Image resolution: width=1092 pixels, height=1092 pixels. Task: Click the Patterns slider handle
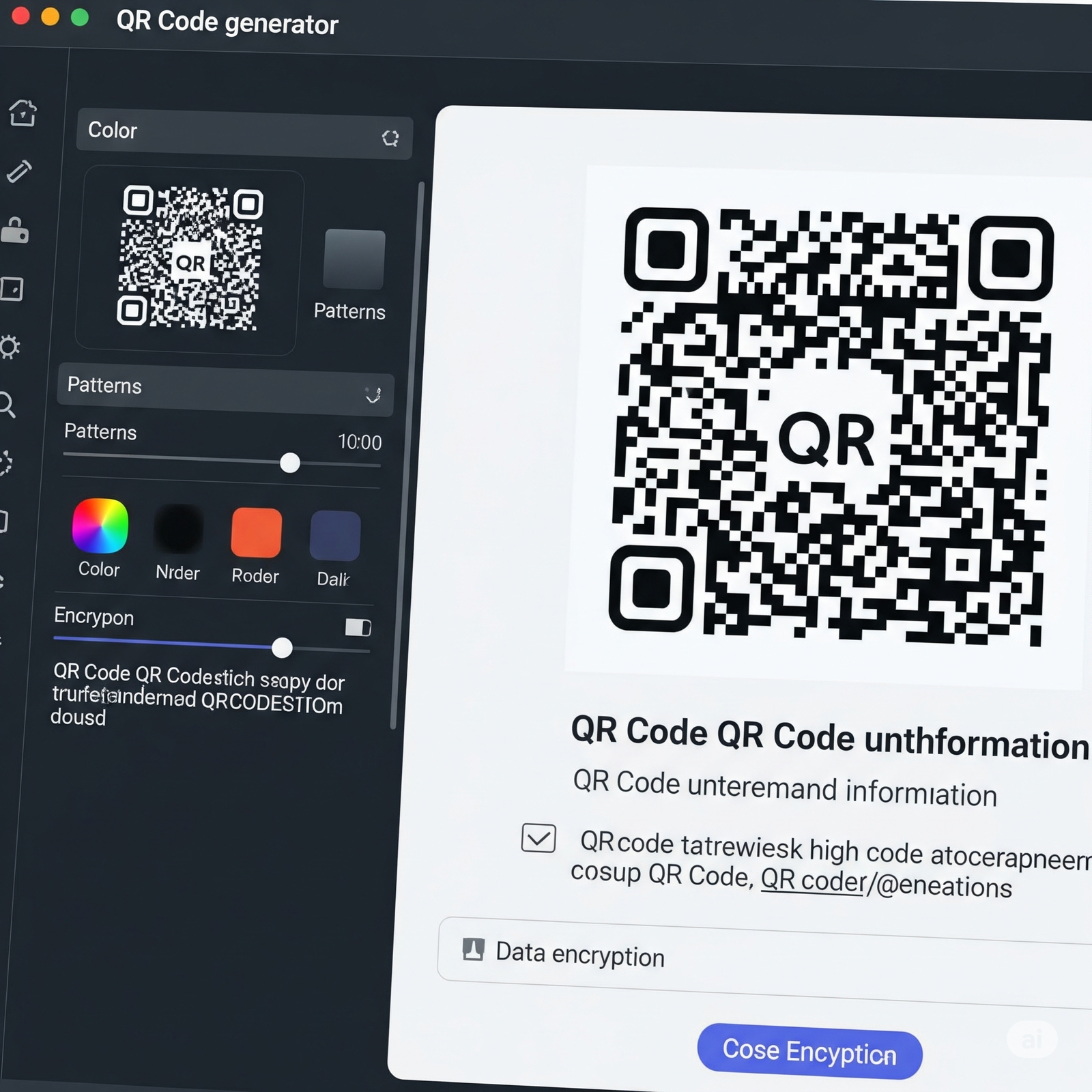[290, 463]
